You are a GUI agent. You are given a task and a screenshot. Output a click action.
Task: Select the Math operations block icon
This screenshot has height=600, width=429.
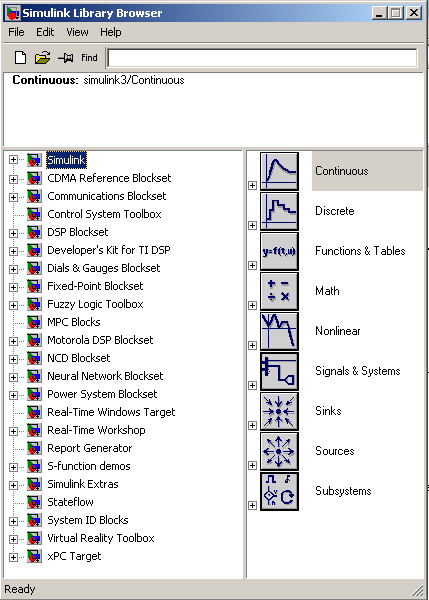point(279,291)
